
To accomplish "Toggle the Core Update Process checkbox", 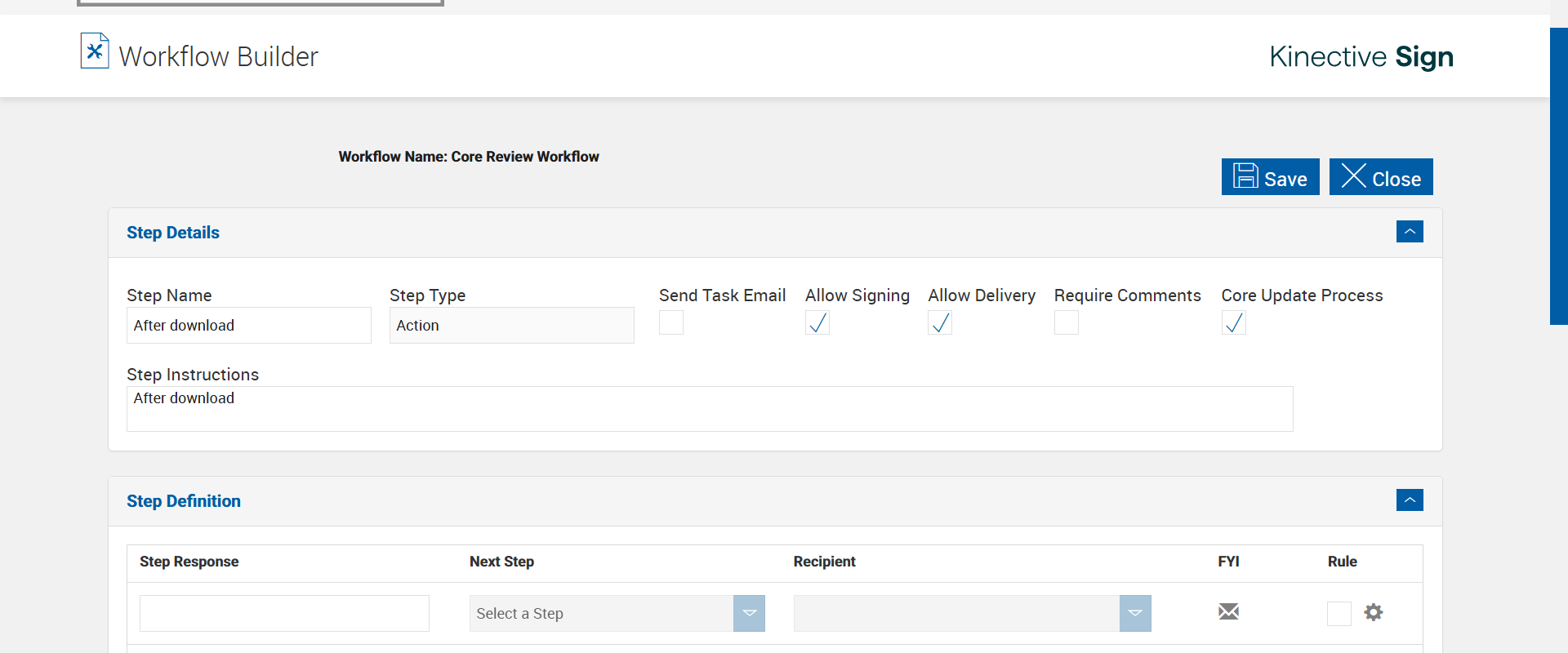I will pos(1234,323).
